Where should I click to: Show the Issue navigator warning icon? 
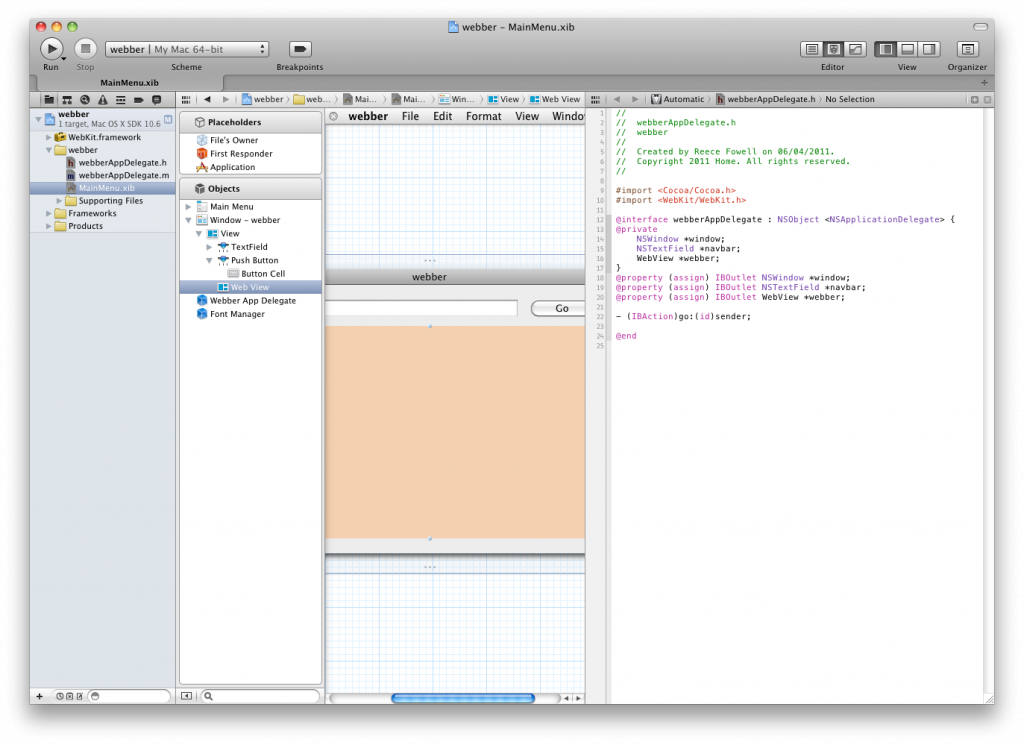point(103,100)
